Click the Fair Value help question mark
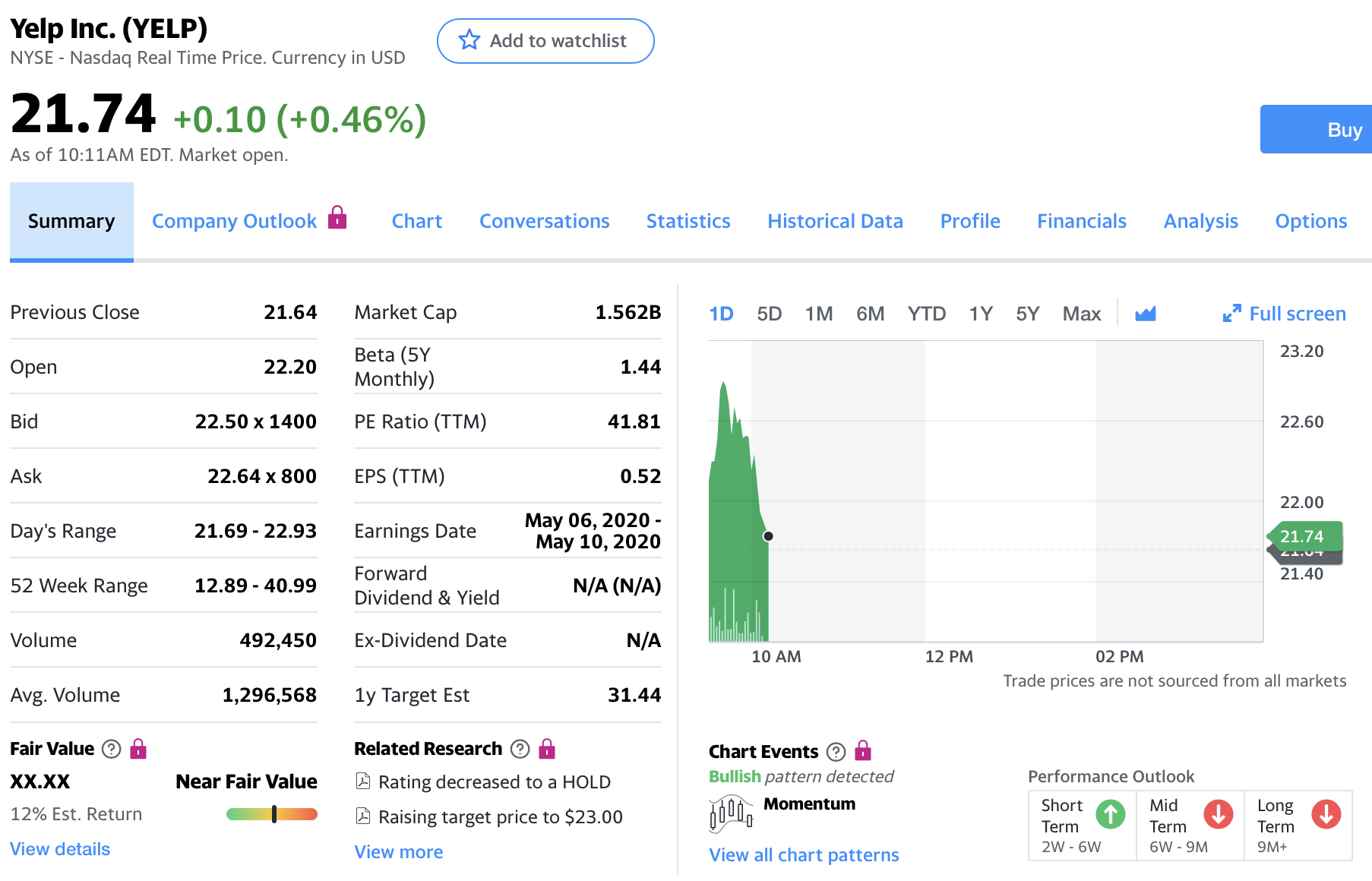The image size is (1372, 881). coord(112,749)
